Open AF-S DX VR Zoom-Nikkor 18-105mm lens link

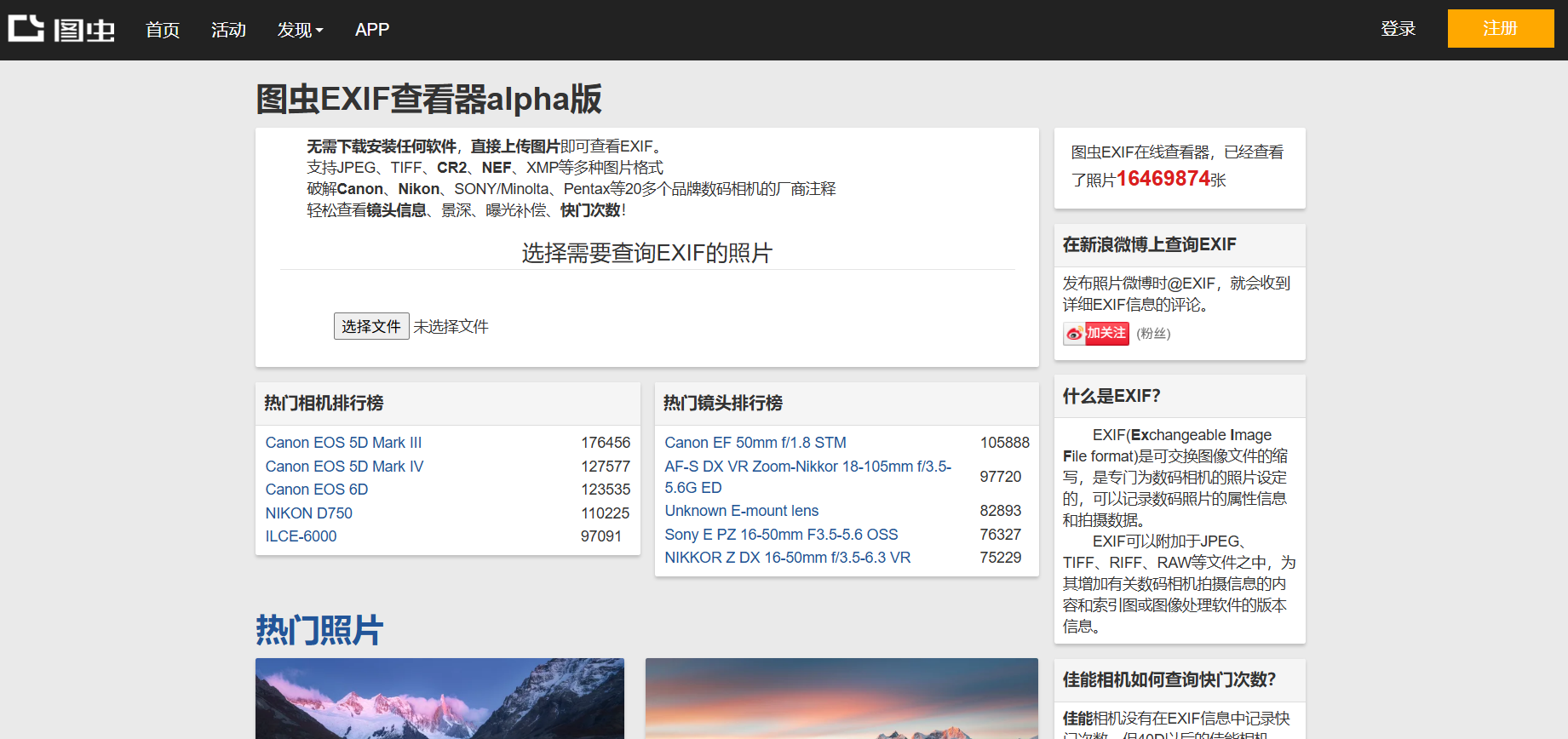coord(808,477)
